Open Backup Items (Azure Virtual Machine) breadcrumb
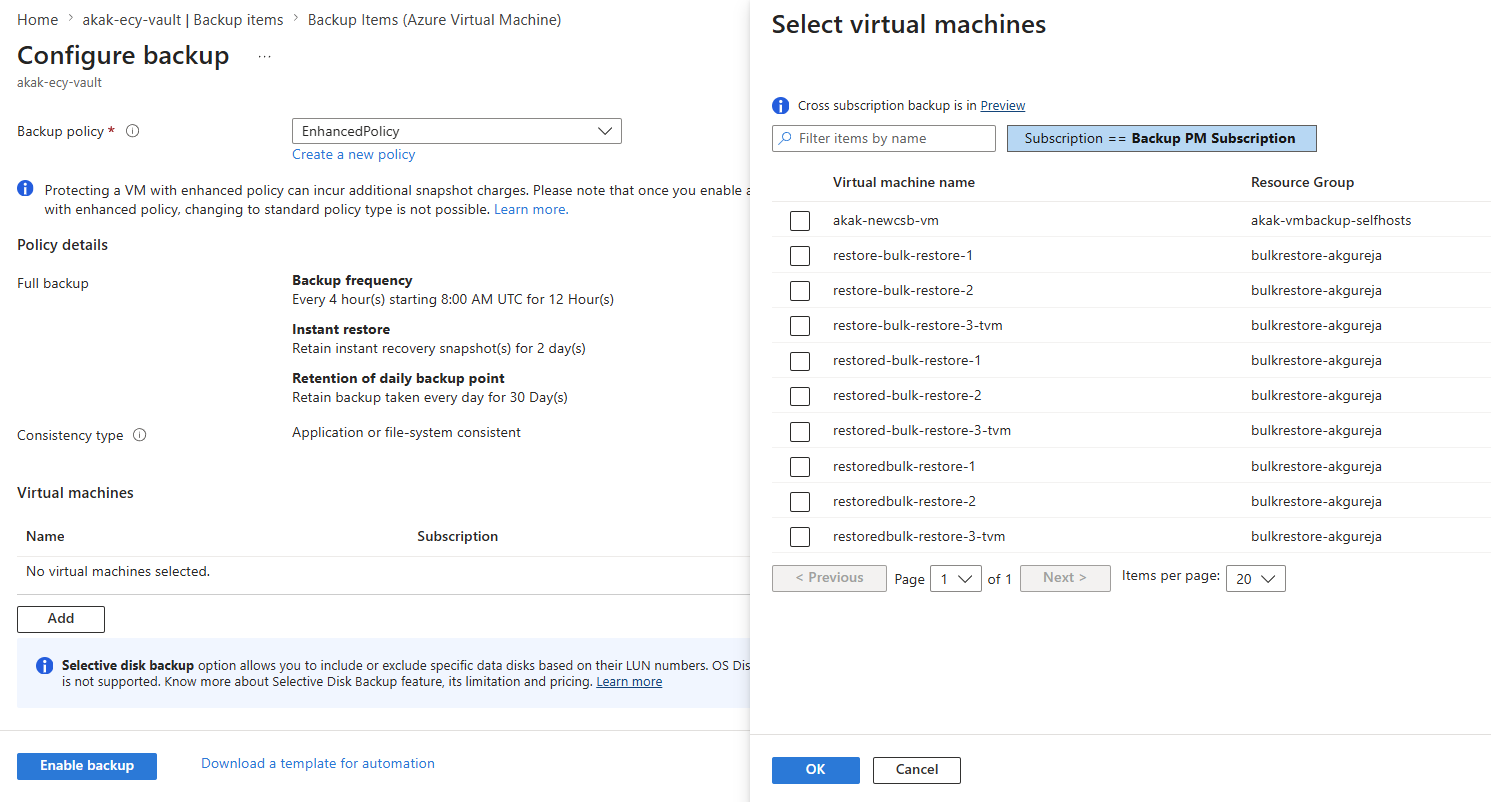 click(435, 19)
